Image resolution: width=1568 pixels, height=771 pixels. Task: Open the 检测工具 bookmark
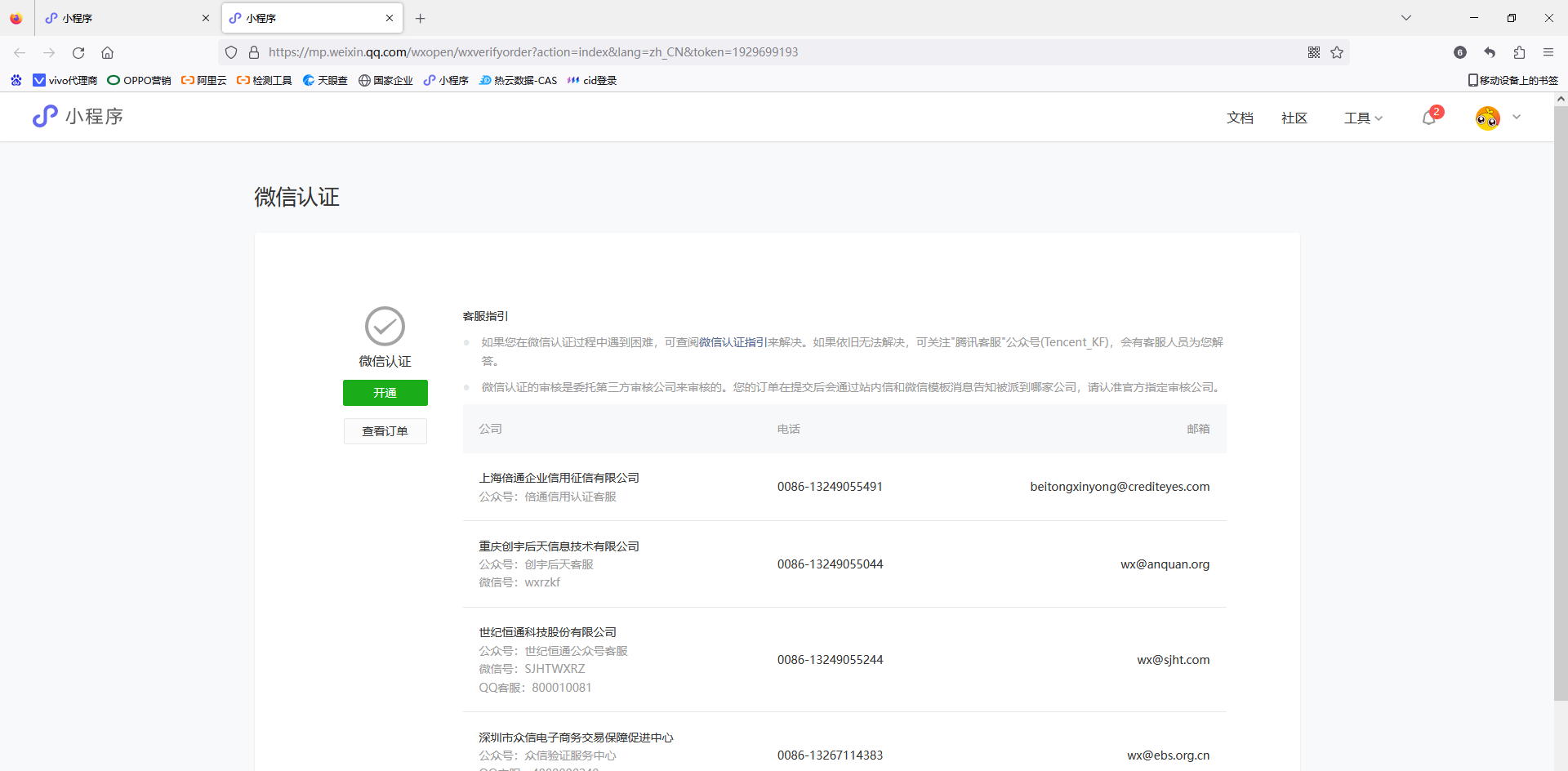264,80
